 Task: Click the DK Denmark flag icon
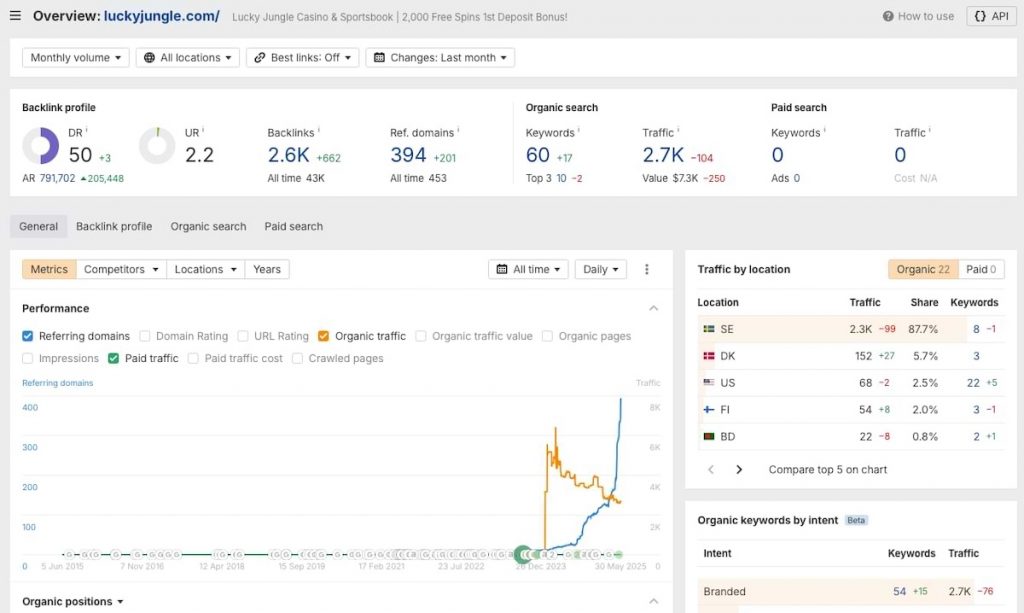click(709, 356)
